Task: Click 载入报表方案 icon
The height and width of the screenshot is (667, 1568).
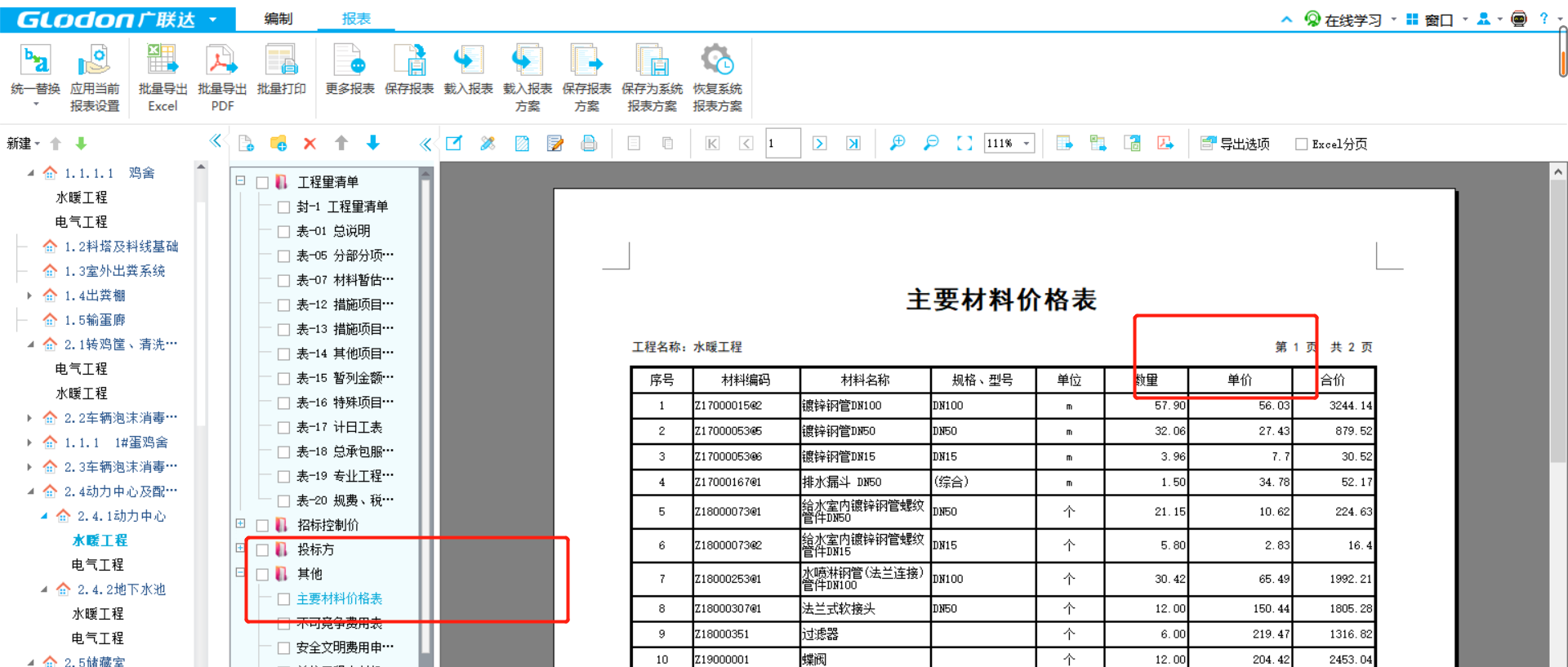Action: click(x=527, y=60)
